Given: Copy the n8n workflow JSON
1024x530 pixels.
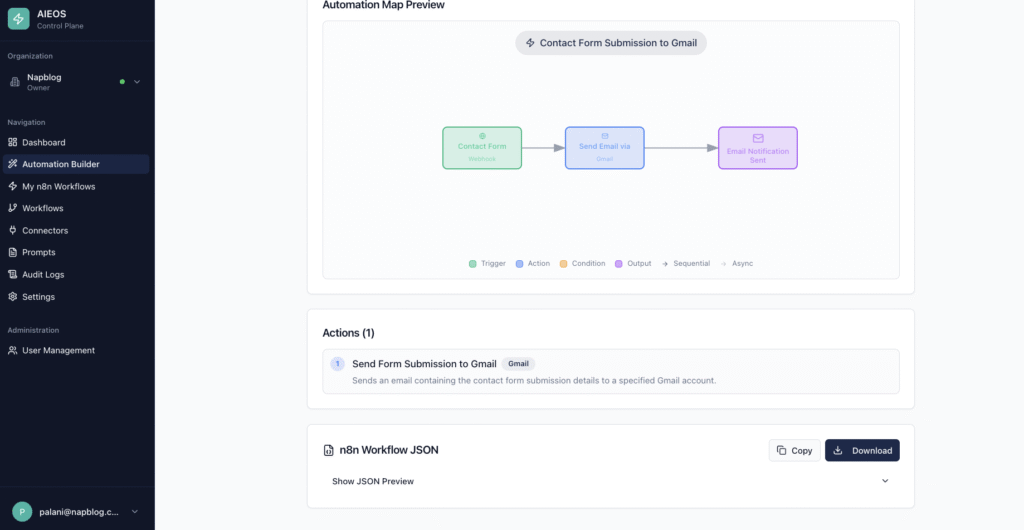Looking at the screenshot, I should click(x=794, y=450).
